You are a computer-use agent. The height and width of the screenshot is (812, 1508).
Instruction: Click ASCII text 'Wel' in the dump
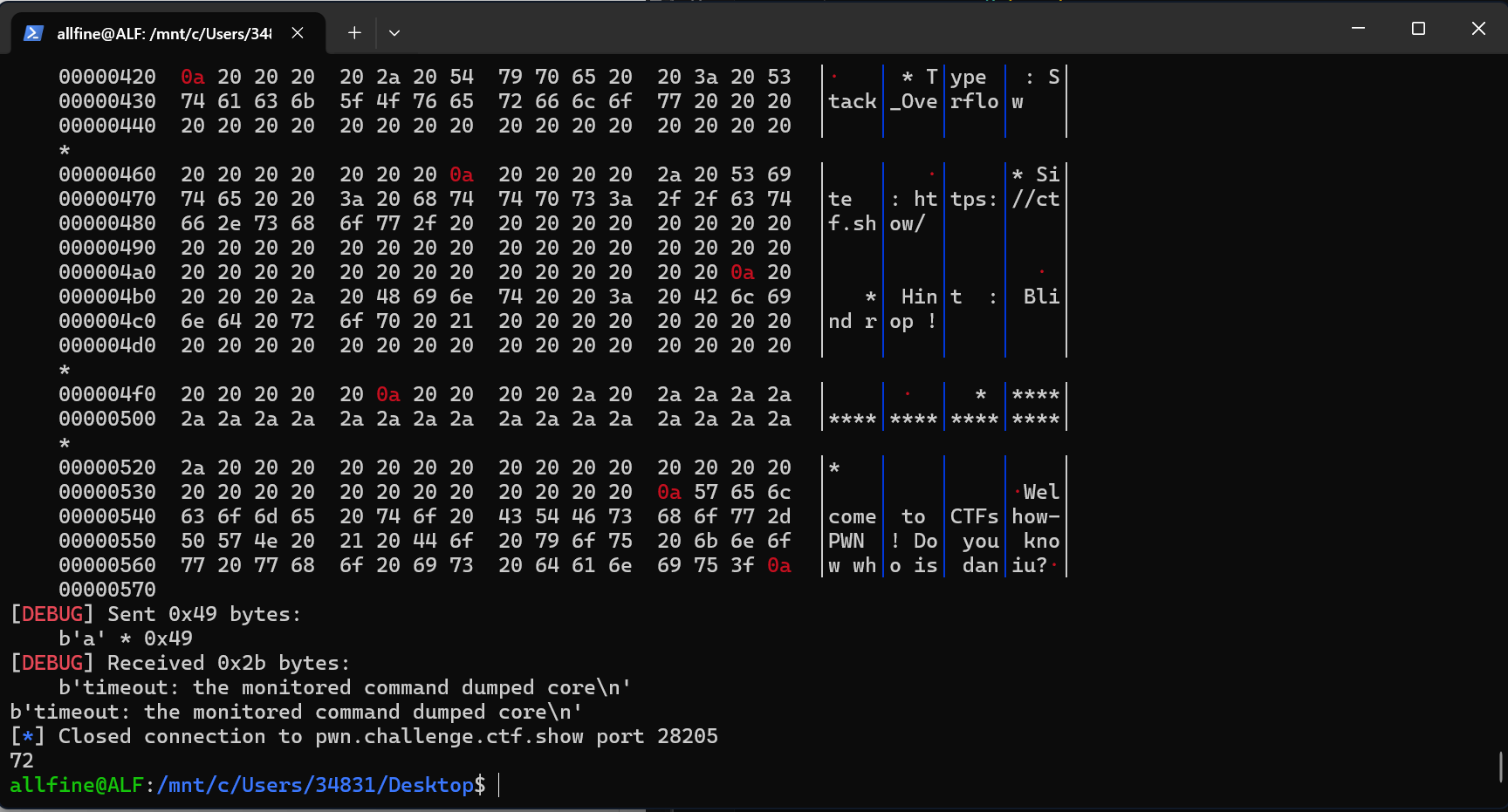point(1042,492)
